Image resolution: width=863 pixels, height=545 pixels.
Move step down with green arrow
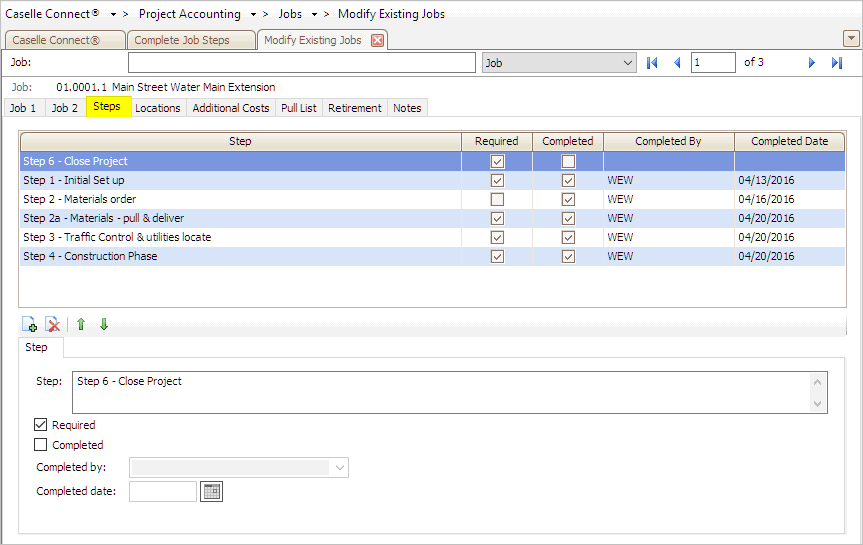coord(103,325)
